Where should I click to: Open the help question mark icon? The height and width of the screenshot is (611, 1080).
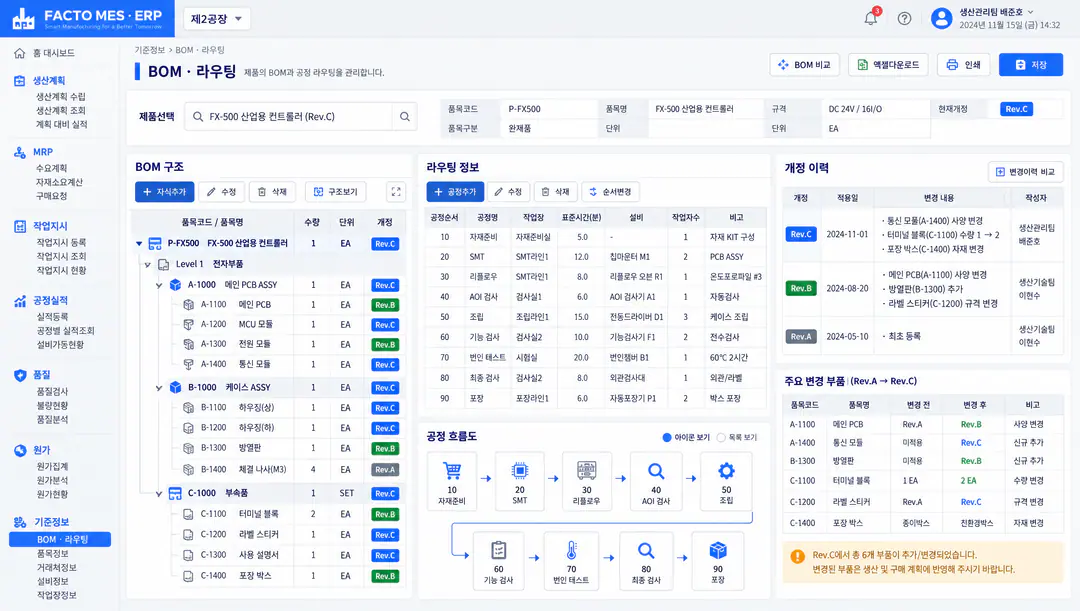point(904,19)
